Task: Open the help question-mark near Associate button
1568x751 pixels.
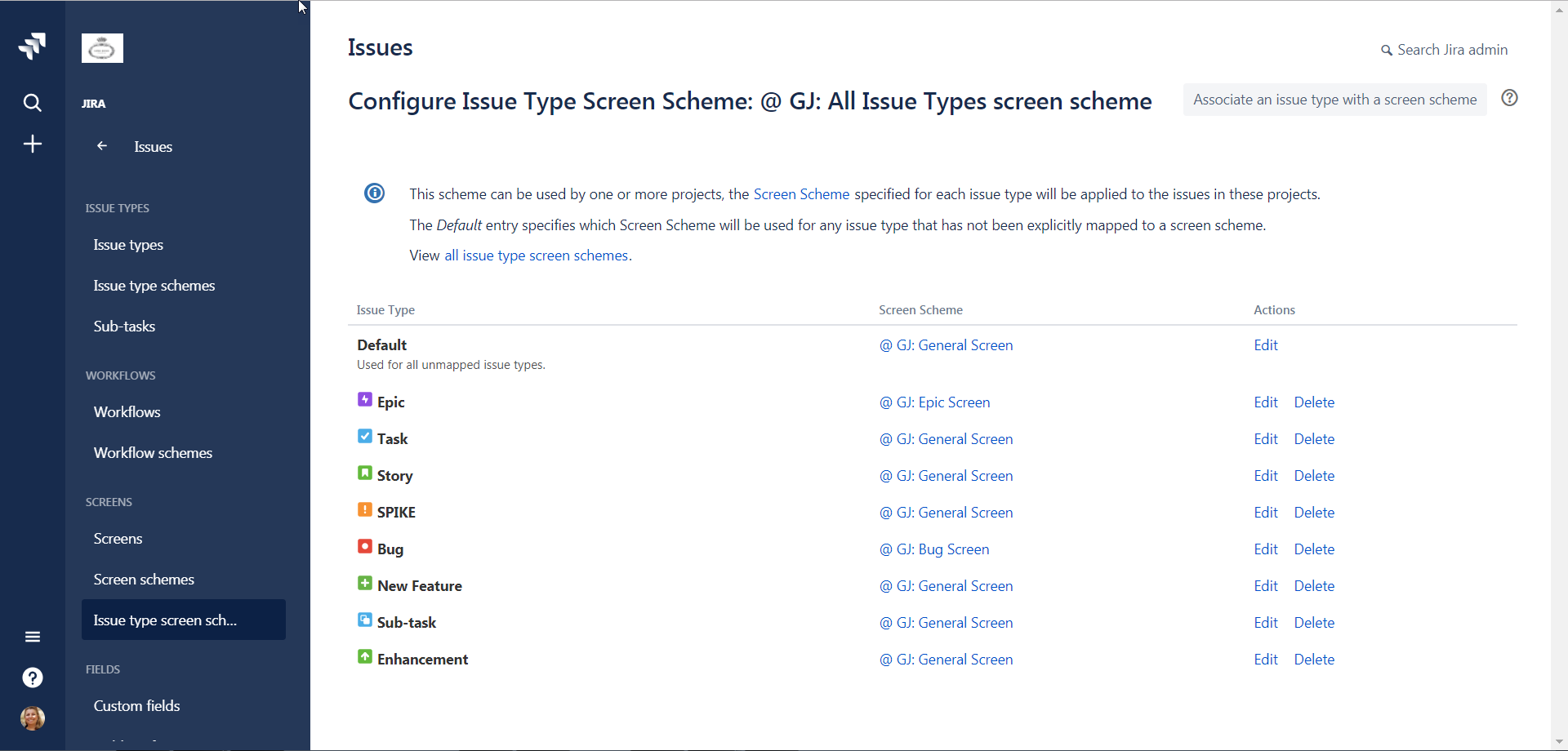Action: [x=1509, y=98]
